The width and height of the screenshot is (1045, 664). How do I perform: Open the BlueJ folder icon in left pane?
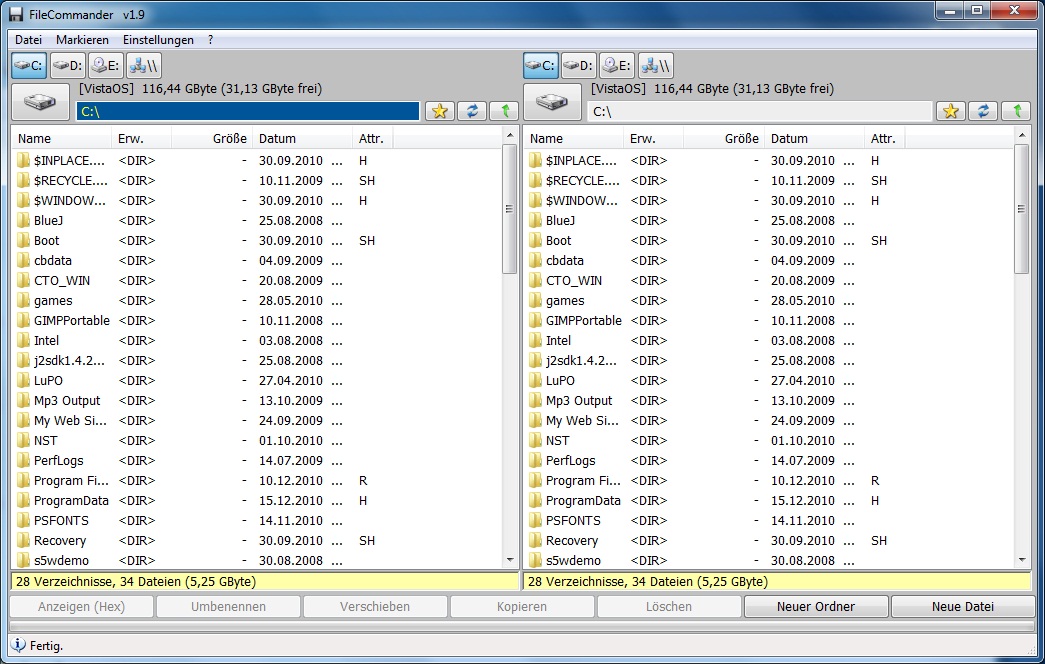(x=24, y=221)
